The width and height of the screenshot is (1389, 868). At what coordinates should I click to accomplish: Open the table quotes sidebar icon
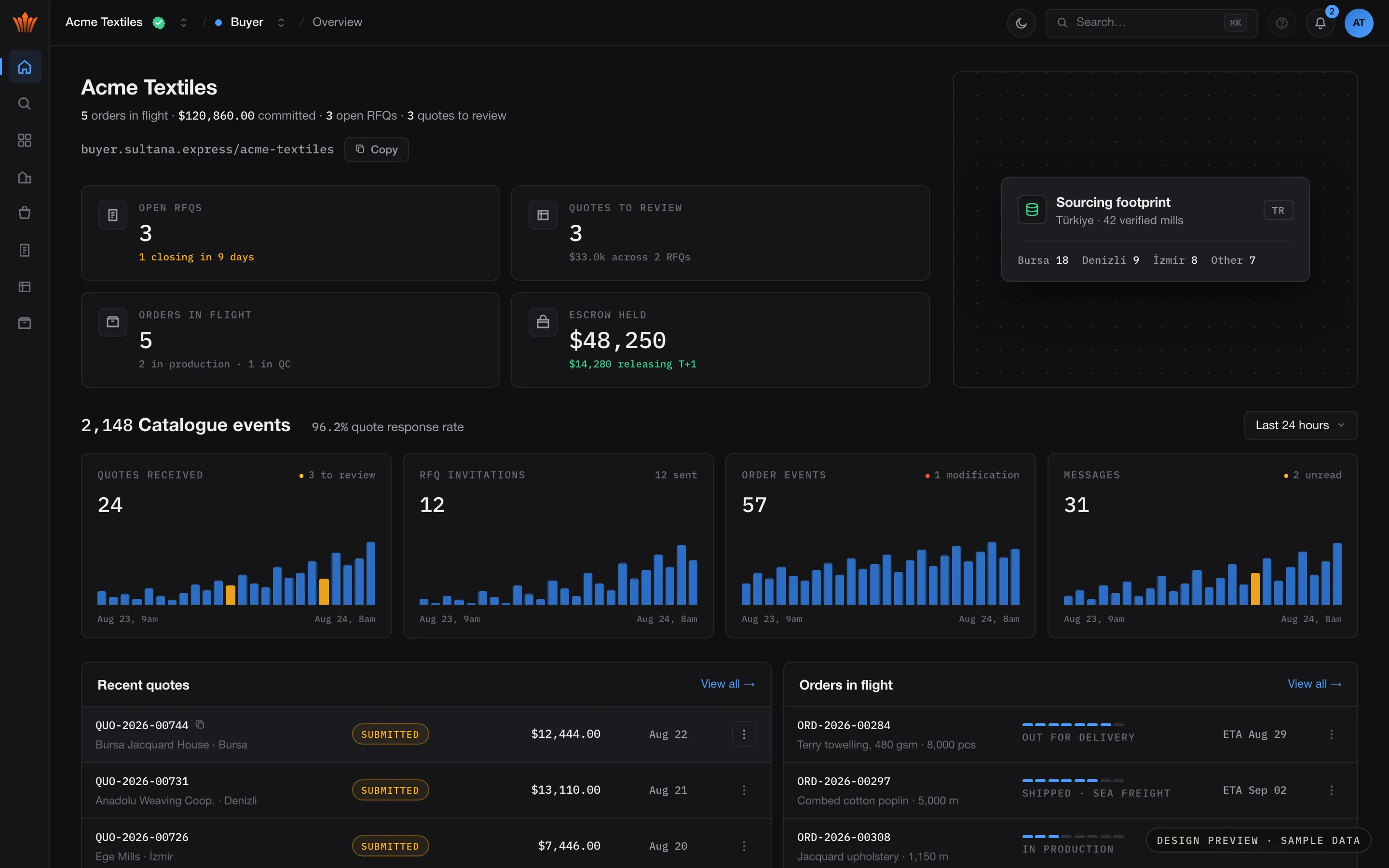pos(25,287)
